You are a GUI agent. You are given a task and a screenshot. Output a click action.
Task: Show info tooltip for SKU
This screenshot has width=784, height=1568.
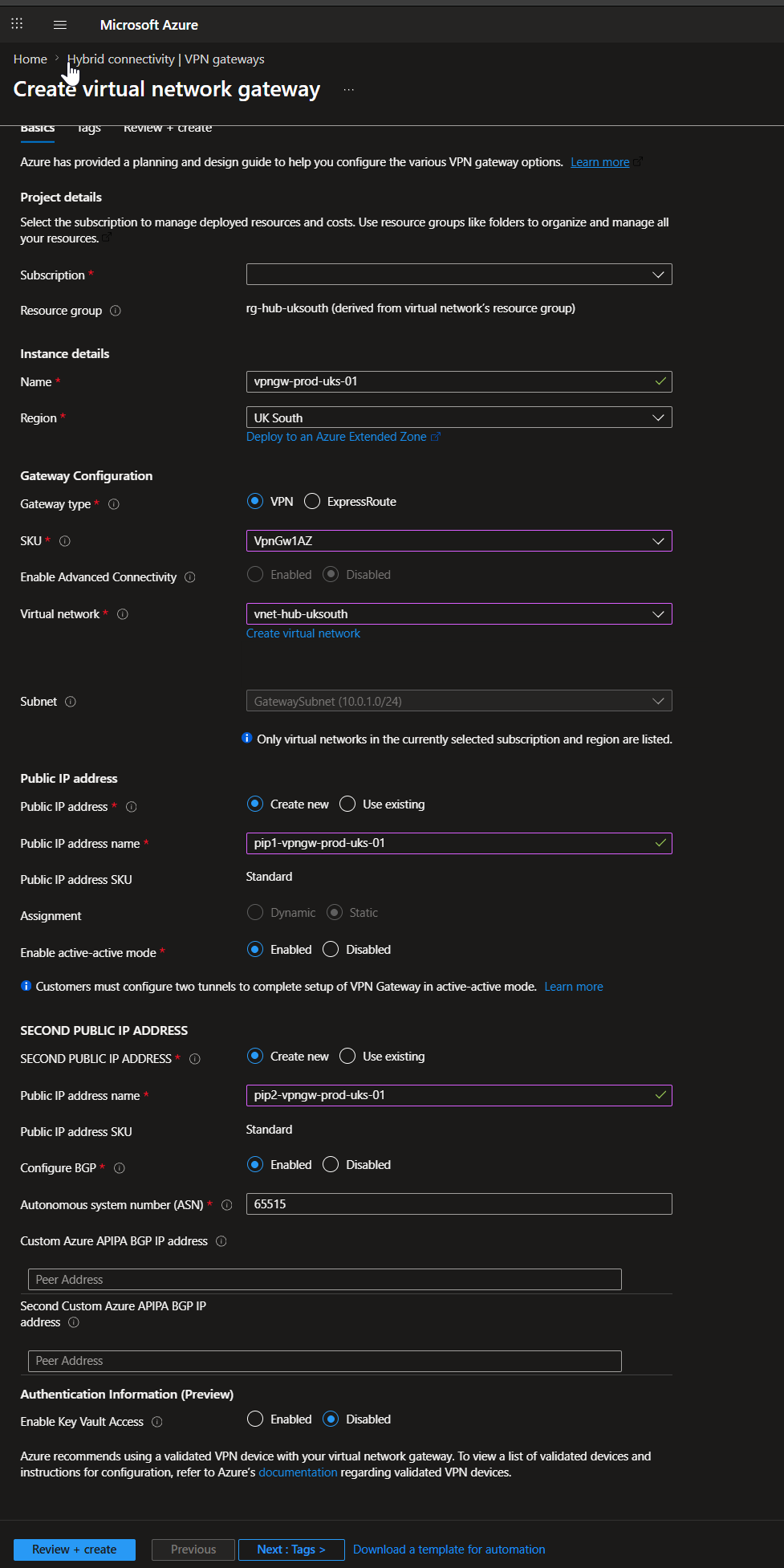(x=65, y=541)
